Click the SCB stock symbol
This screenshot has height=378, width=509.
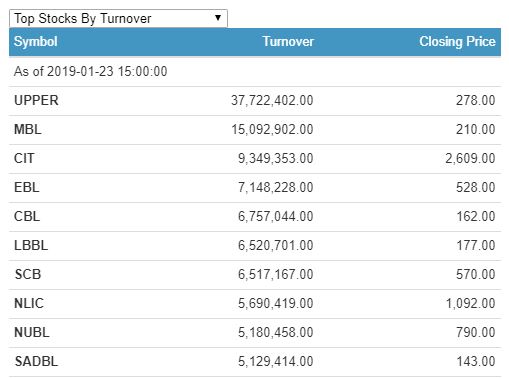[28, 274]
